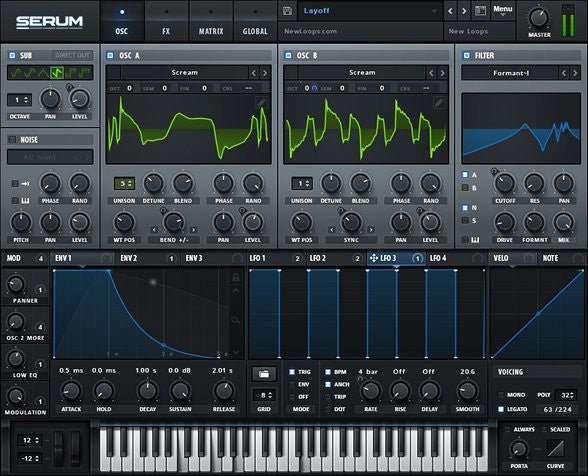Open OSC A Scream wavetable selector
The height and width of the screenshot is (476, 588).
click(184, 73)
